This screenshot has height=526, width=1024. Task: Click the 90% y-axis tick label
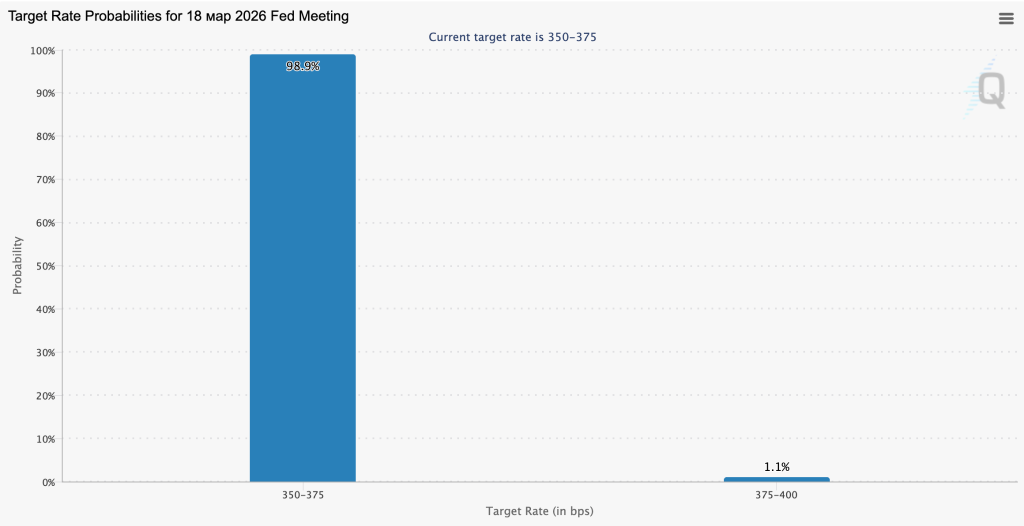pyautogui.click(x=43, y=93)
